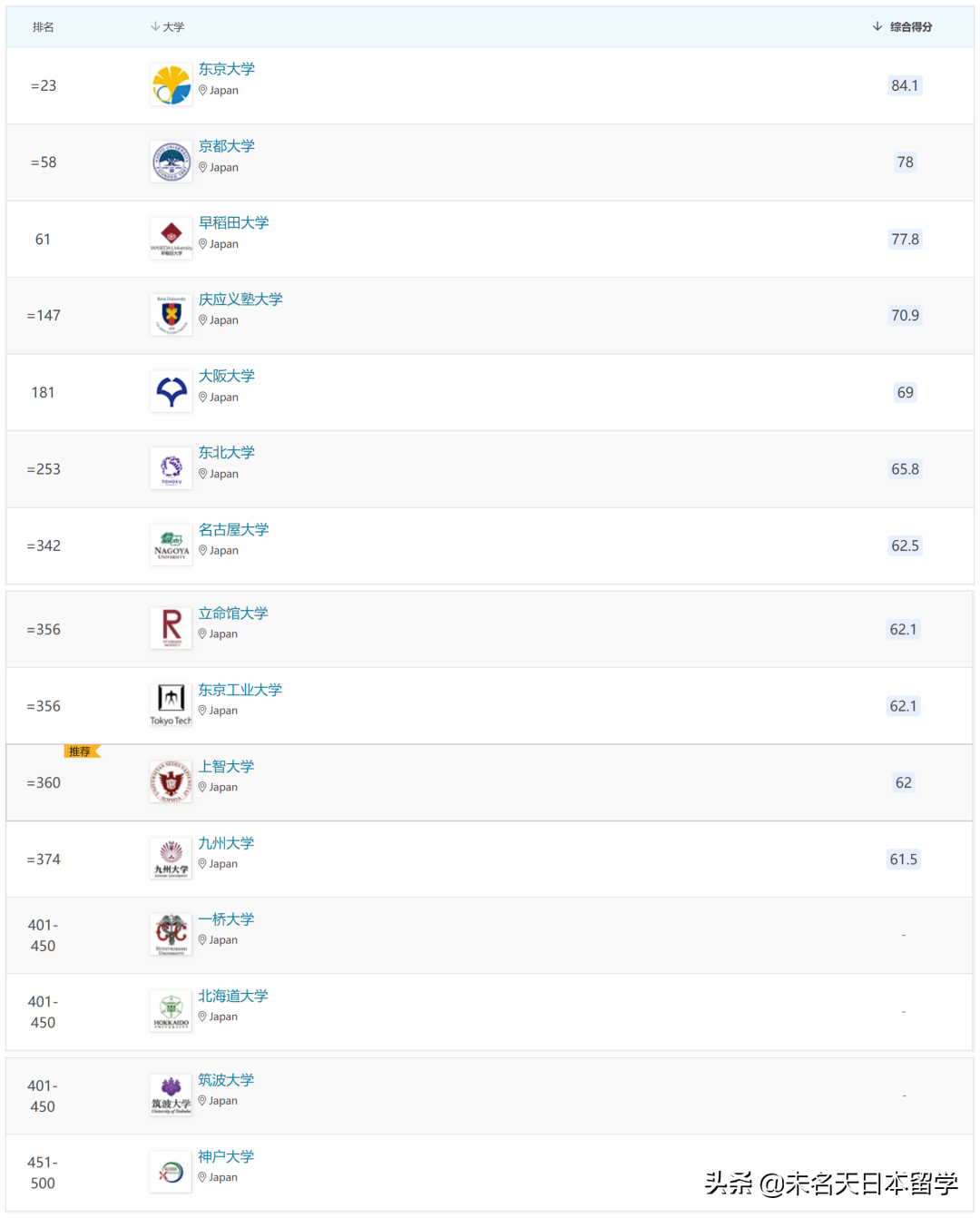
Task: Click the red R logo of 立命馆大学
Action: coord(171,627)
